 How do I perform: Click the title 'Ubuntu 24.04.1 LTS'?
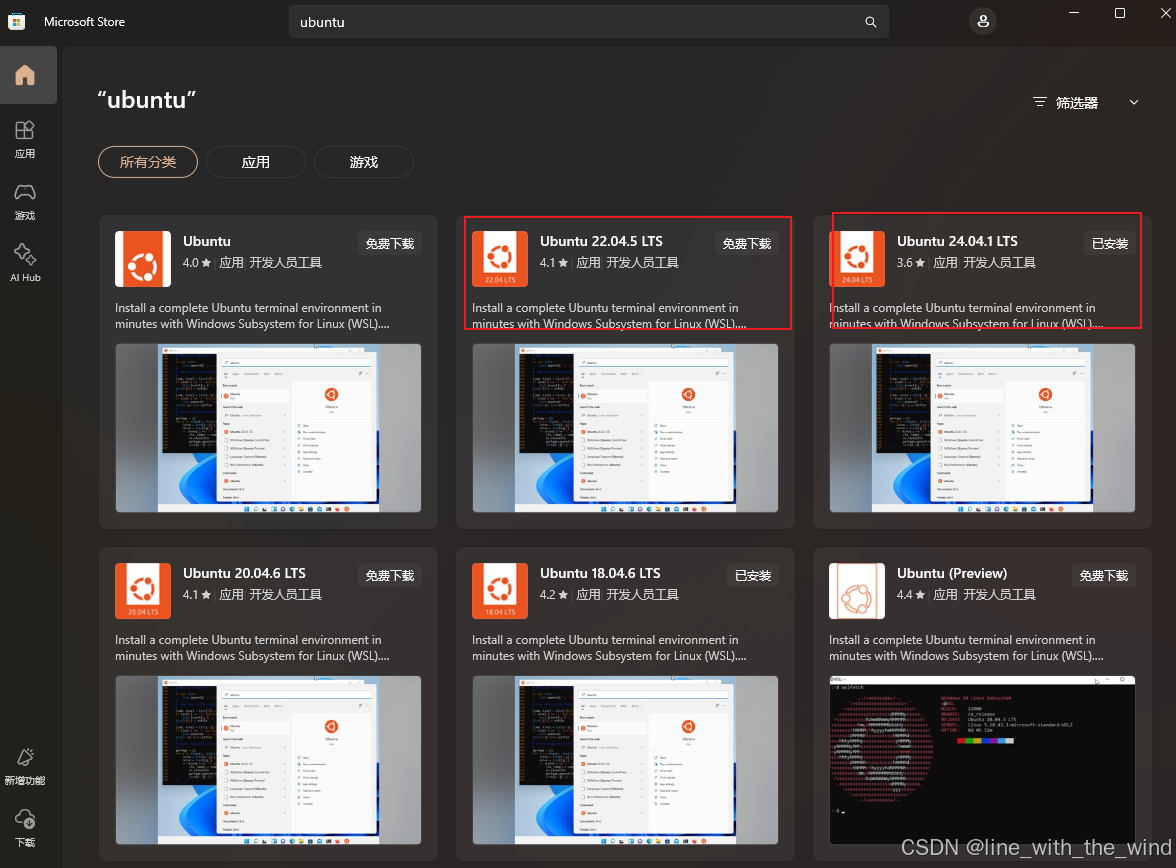point(958,242)
